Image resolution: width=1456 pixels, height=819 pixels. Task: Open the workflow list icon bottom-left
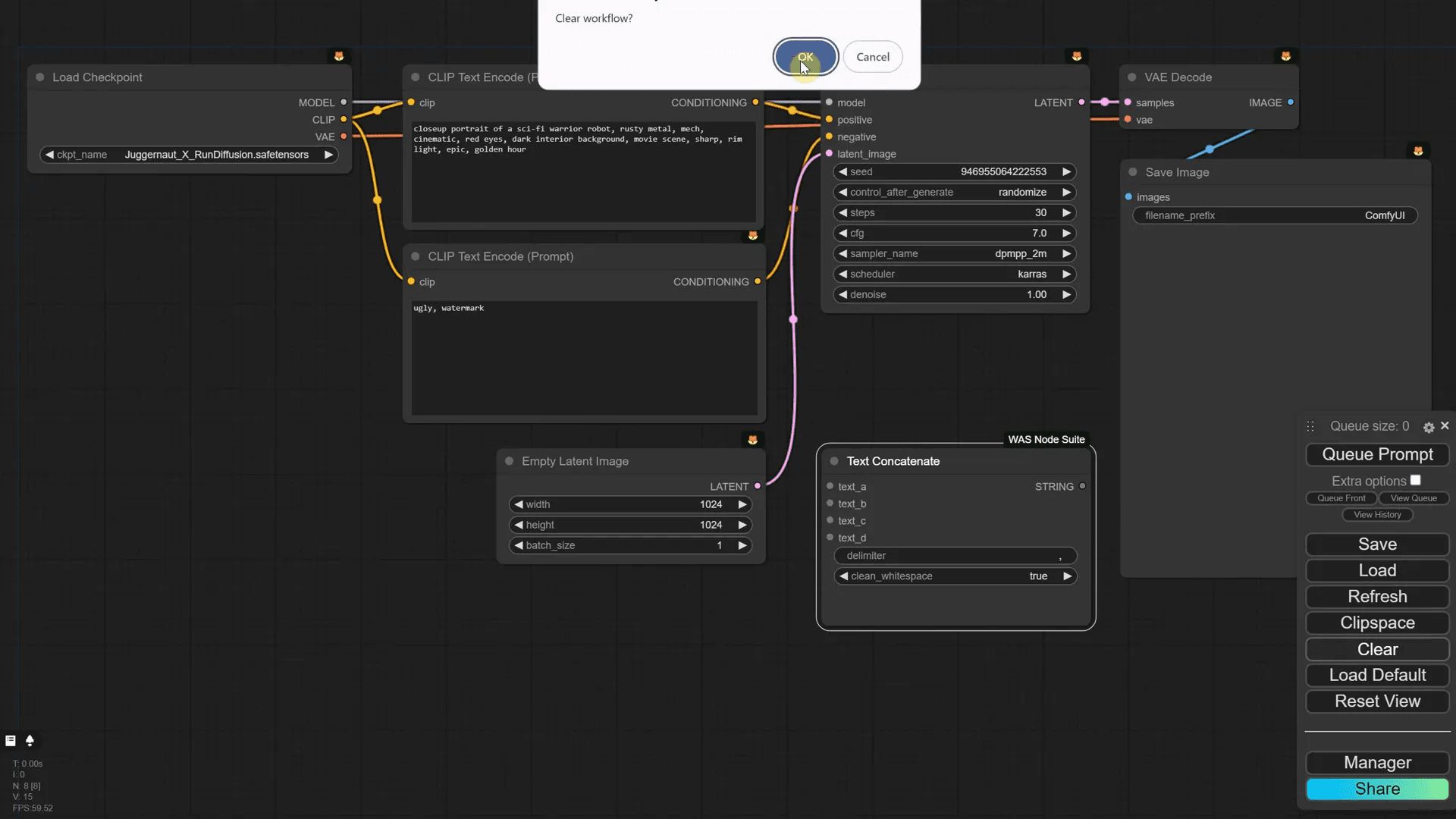tap(11, 741)
